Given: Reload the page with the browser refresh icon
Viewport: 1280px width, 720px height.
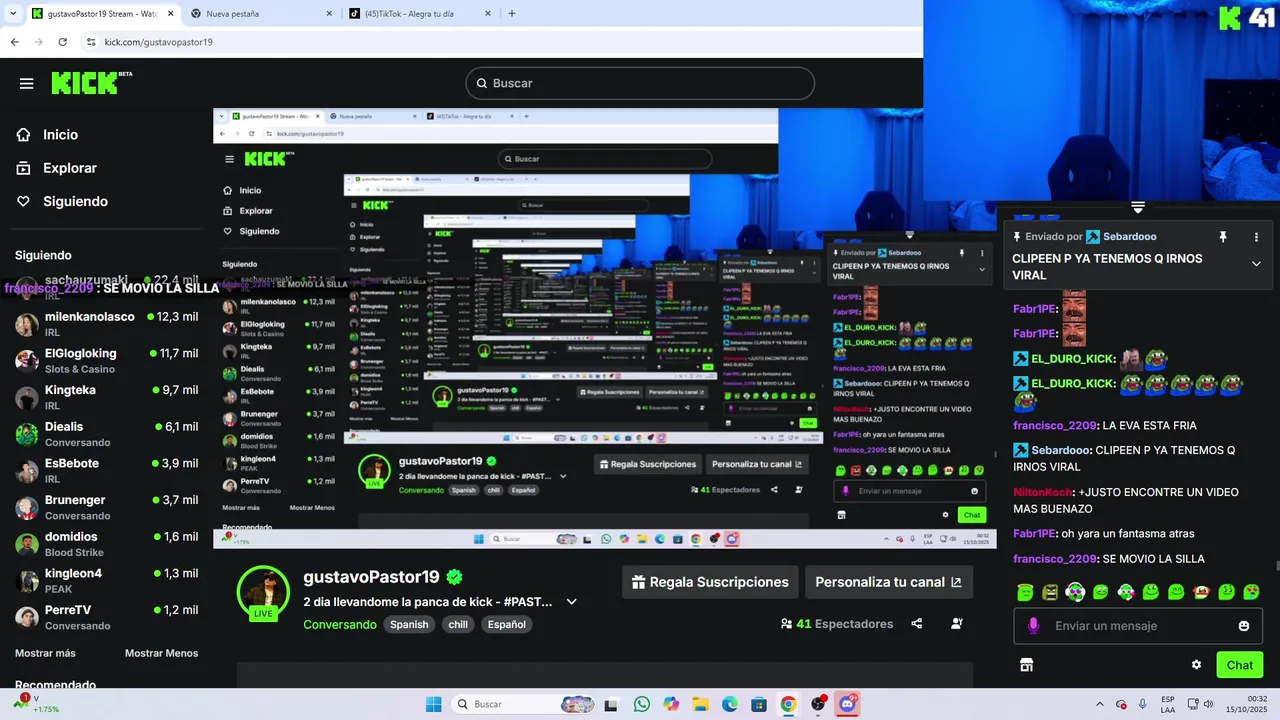Looking at the screenshot, I should [62, 42].
